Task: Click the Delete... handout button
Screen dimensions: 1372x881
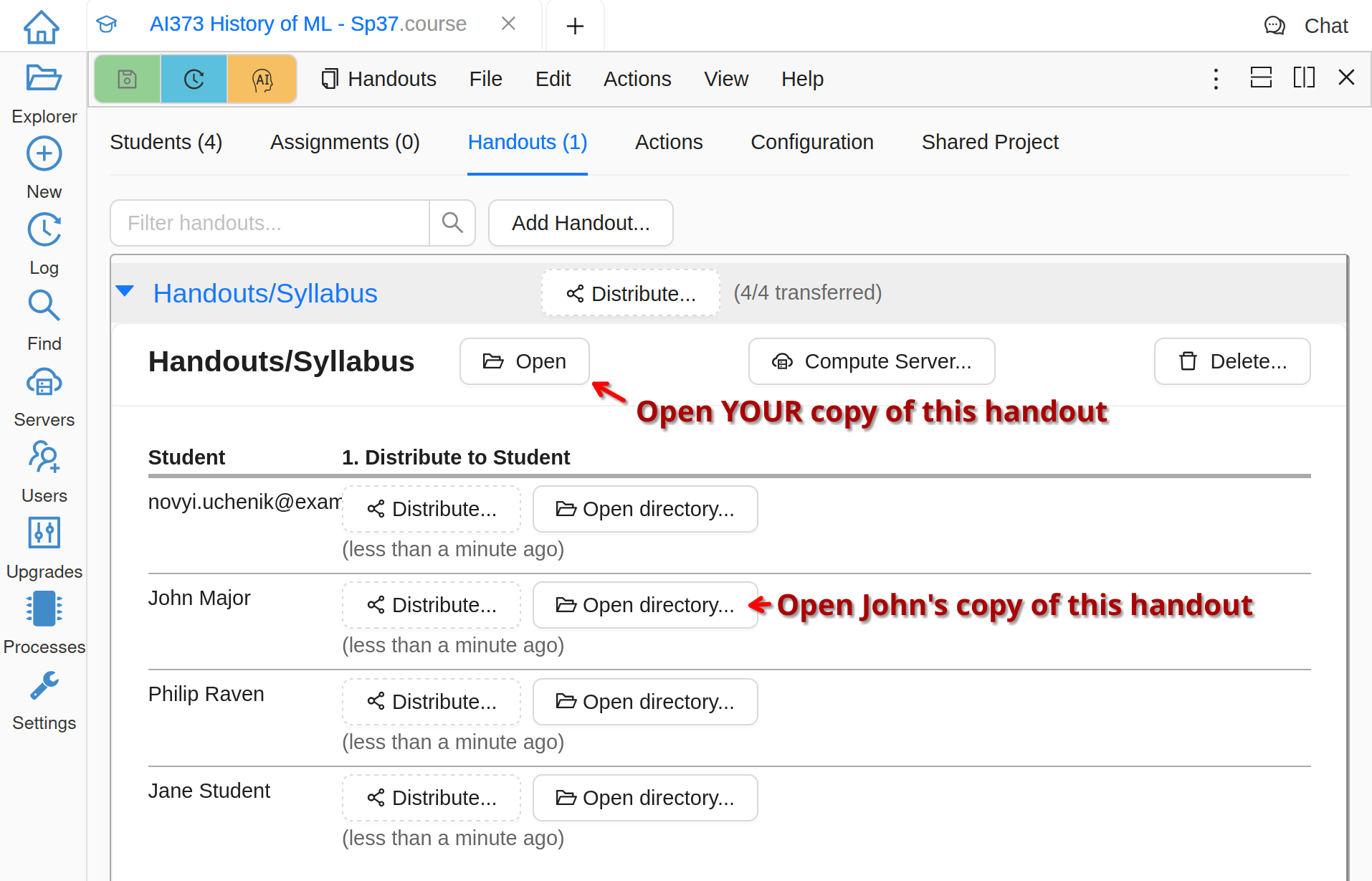Action: [1232, 361]
